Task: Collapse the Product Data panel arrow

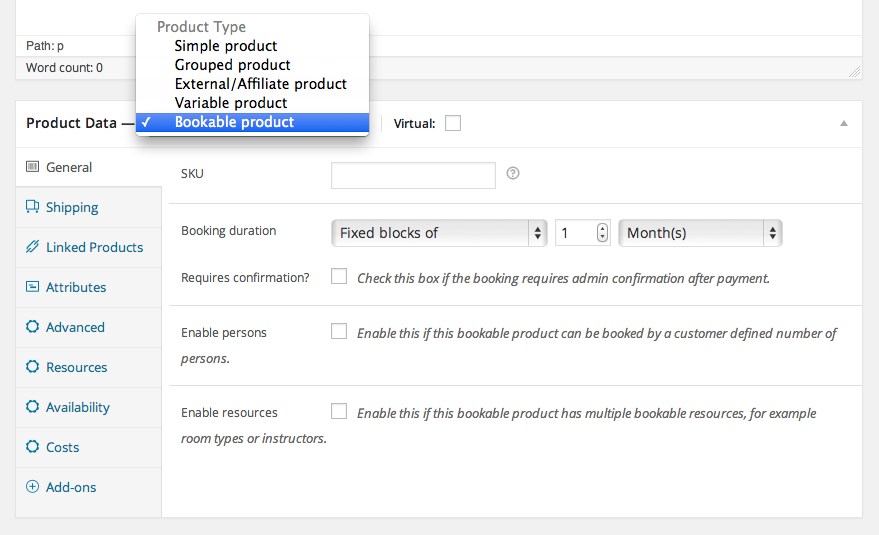Action: [x=843, y=123]
